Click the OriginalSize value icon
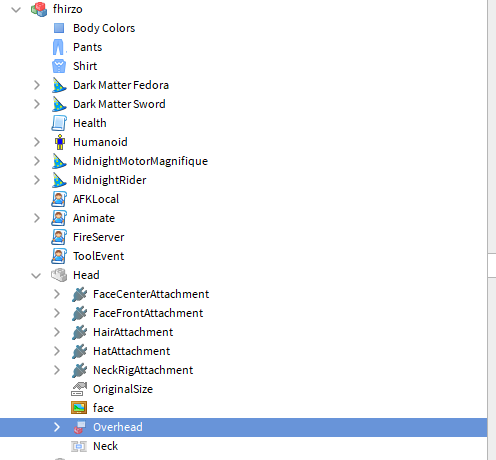 pyautogui.click(x=79, y=389)
